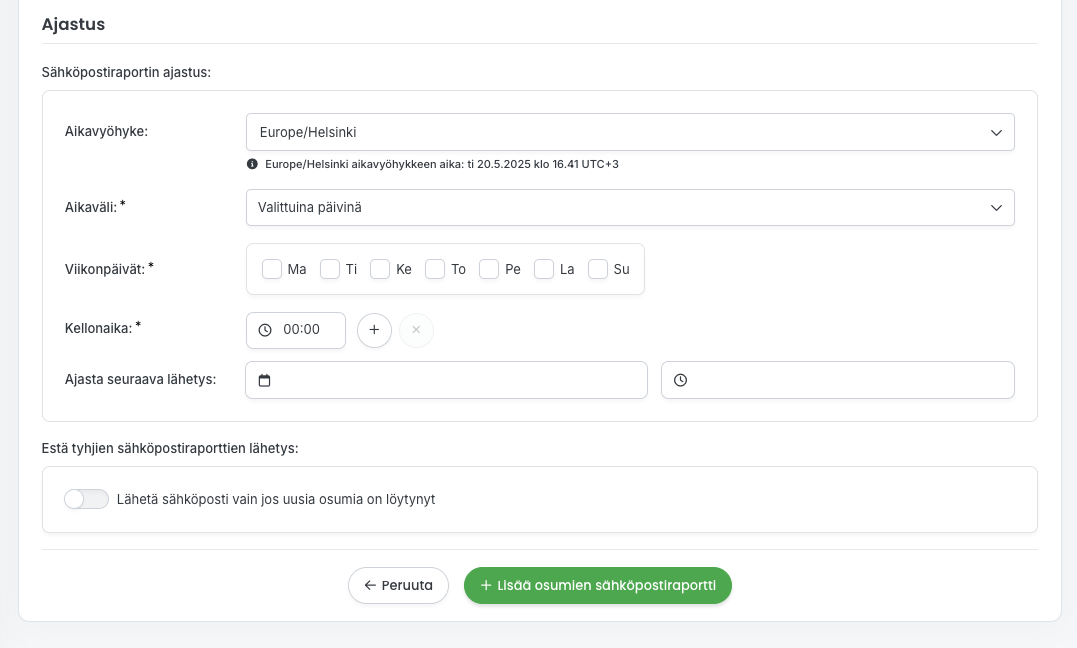
Task: Click the 00:00 time input field
Action: [x=302, y=330]
